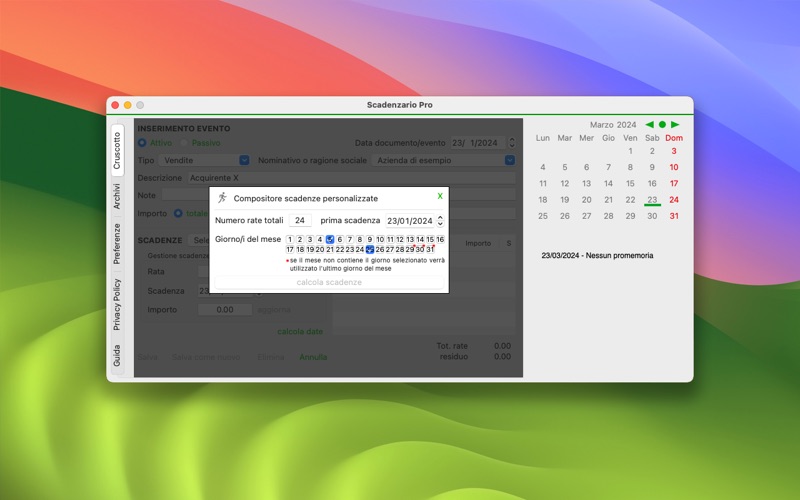Click the prima scadenza date stepper arrows
The height and width of the screenshot is (500, 800).
(440, 221)
